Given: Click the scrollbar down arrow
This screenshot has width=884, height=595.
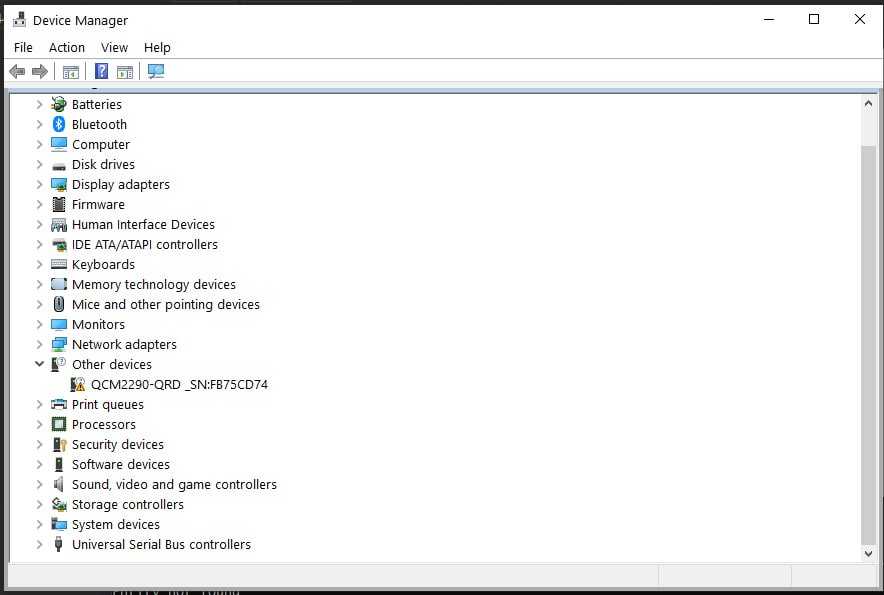Looking at the screenshot, I should pos(868,553).
